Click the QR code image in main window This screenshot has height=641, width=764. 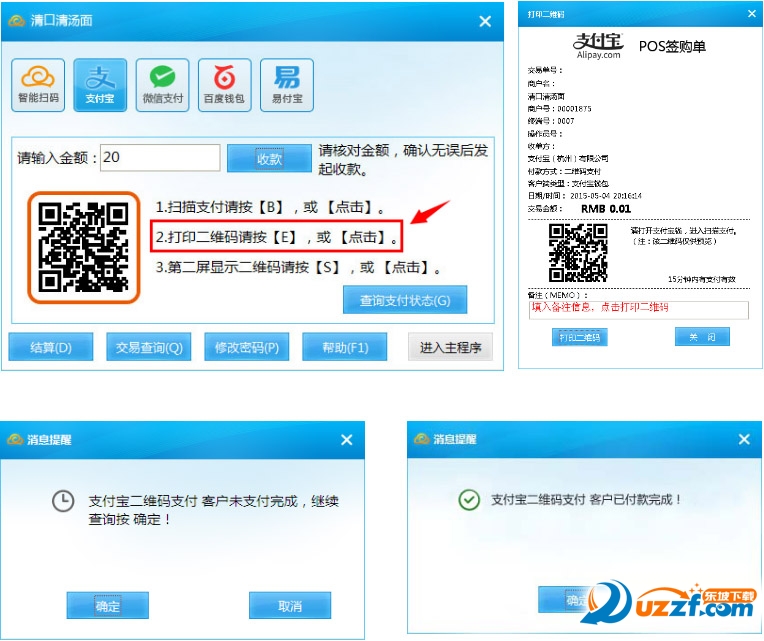coord(84,247)
